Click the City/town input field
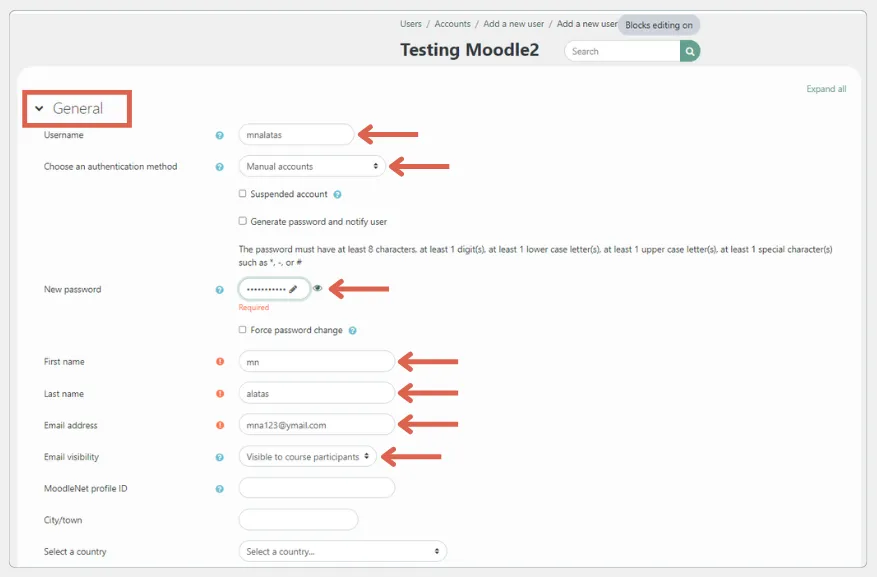 298,520
